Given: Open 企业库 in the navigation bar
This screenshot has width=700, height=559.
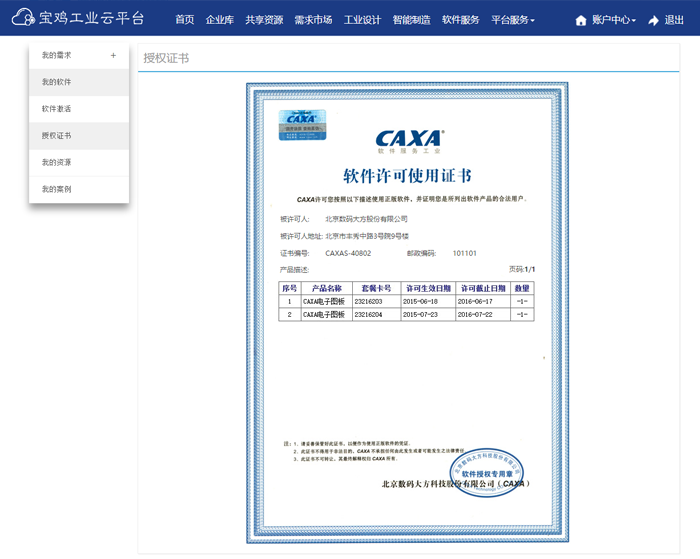Looking at the screenshot, I should click(x=220, y=20).
